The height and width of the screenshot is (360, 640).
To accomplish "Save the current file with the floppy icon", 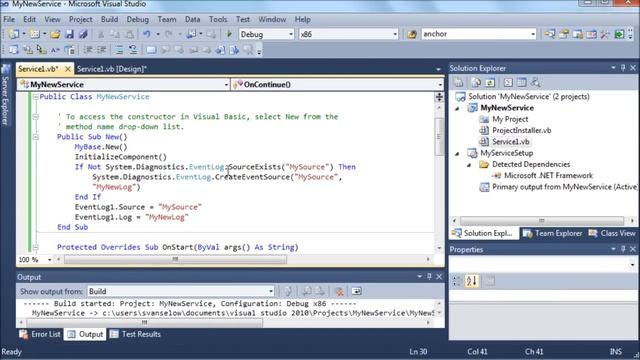I will [69, 34].
